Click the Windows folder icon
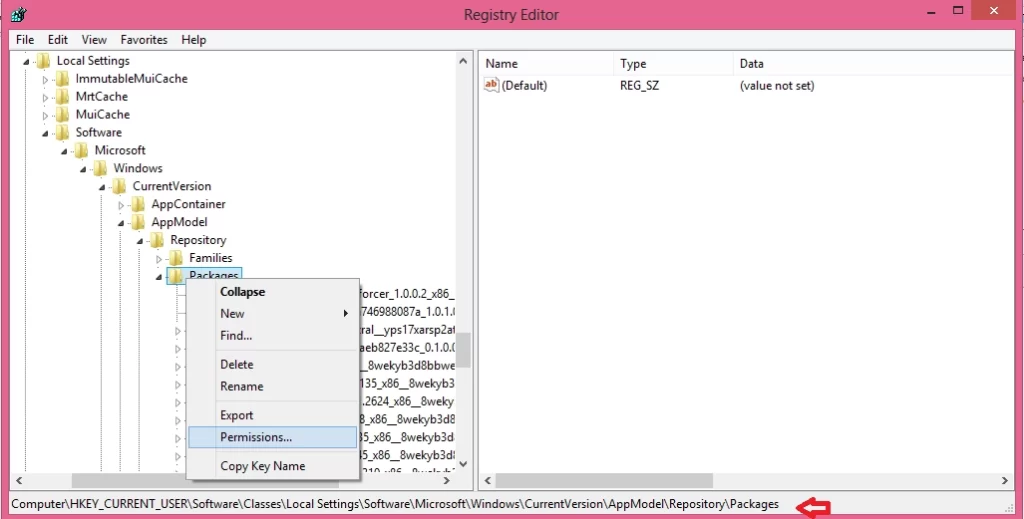This screenshot has width=1024, height=519. [101, 168]
